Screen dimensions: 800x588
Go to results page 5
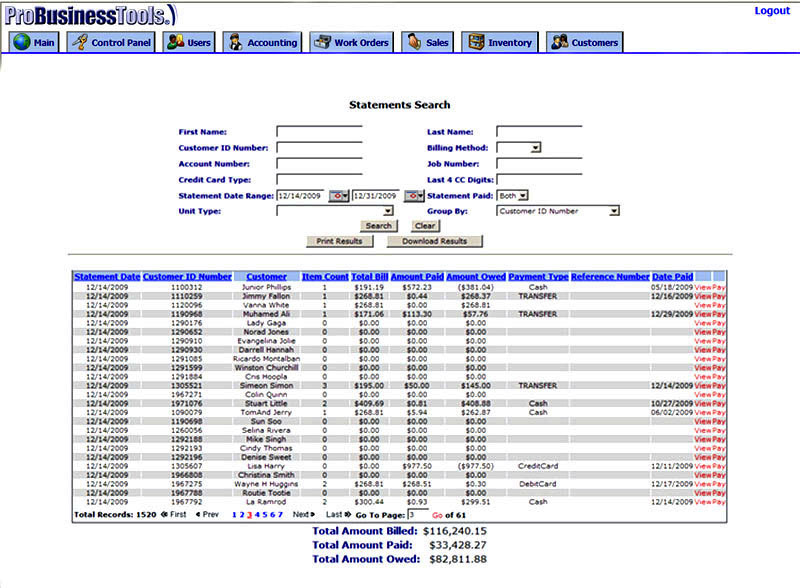pyautogui.click(x=265, y=514)
